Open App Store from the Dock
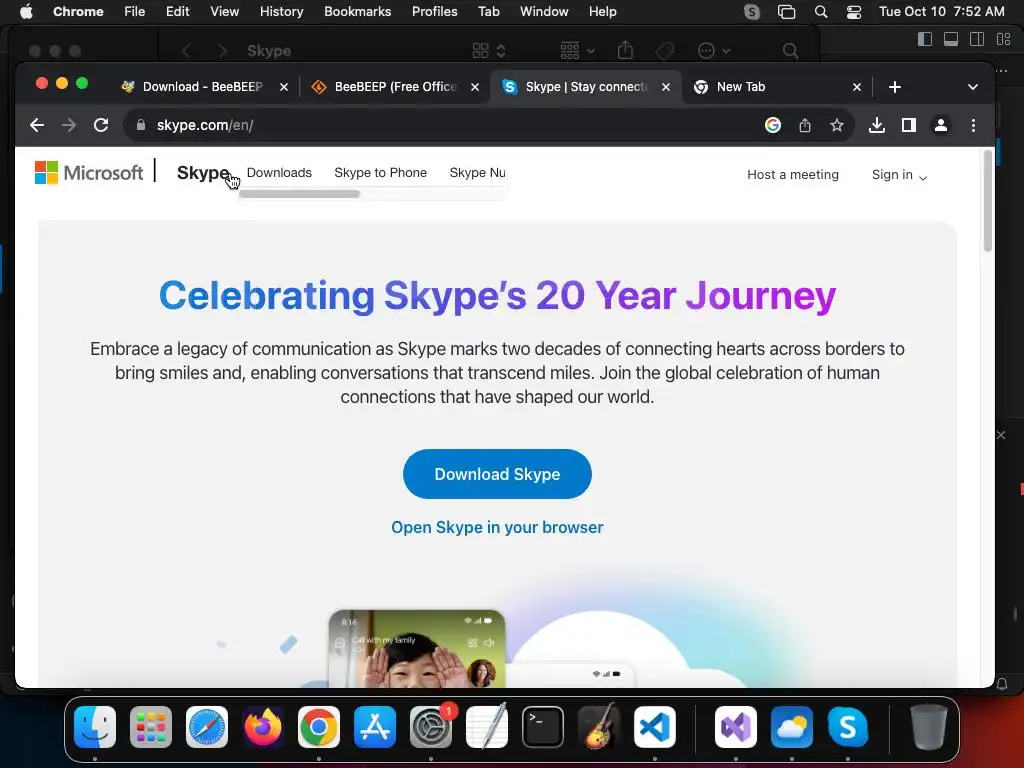This screenshot has height=768, width=1024. click(x=375, y=727)
